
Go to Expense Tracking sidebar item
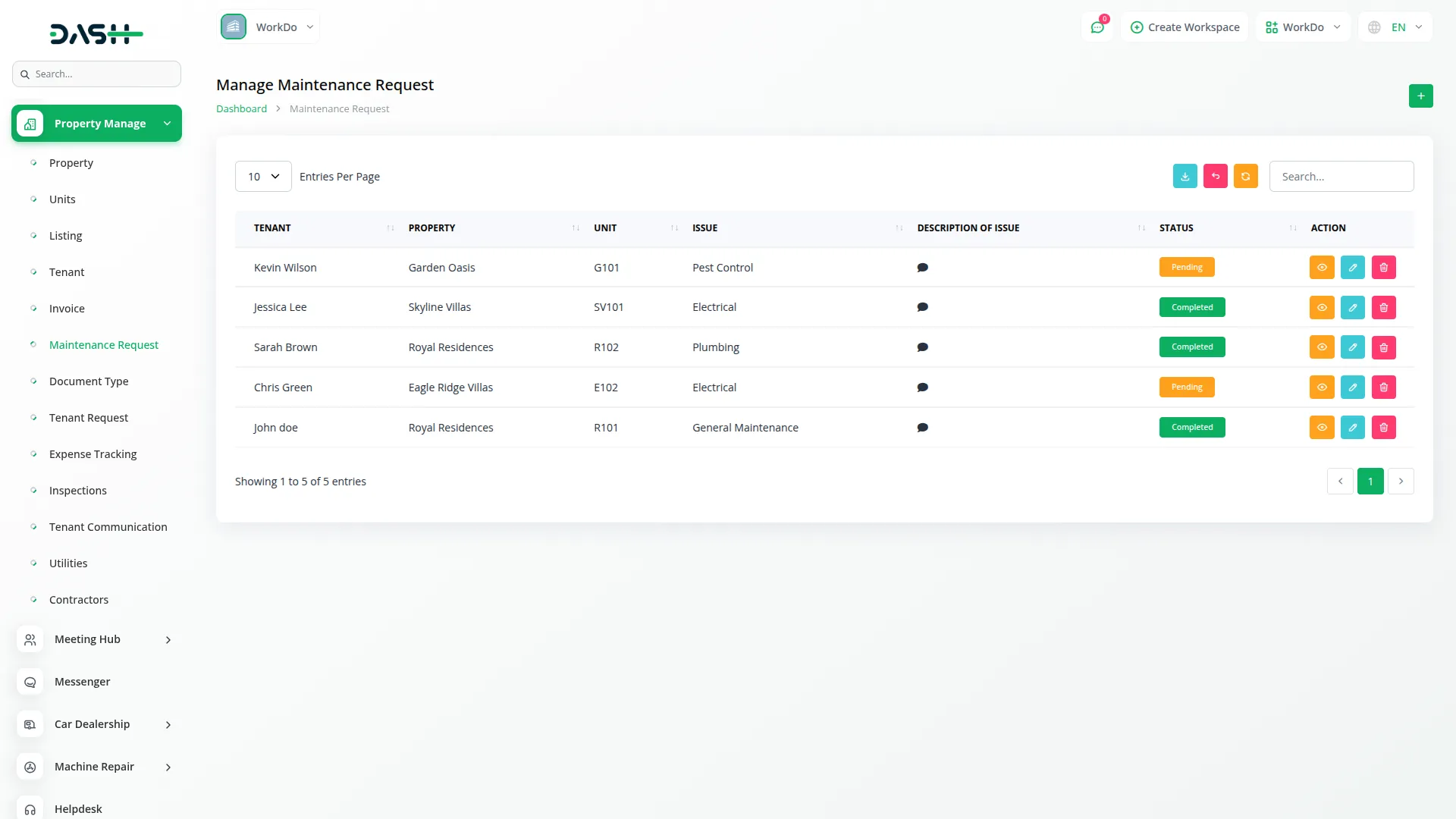pyautogui.click(x=93, y=454)
